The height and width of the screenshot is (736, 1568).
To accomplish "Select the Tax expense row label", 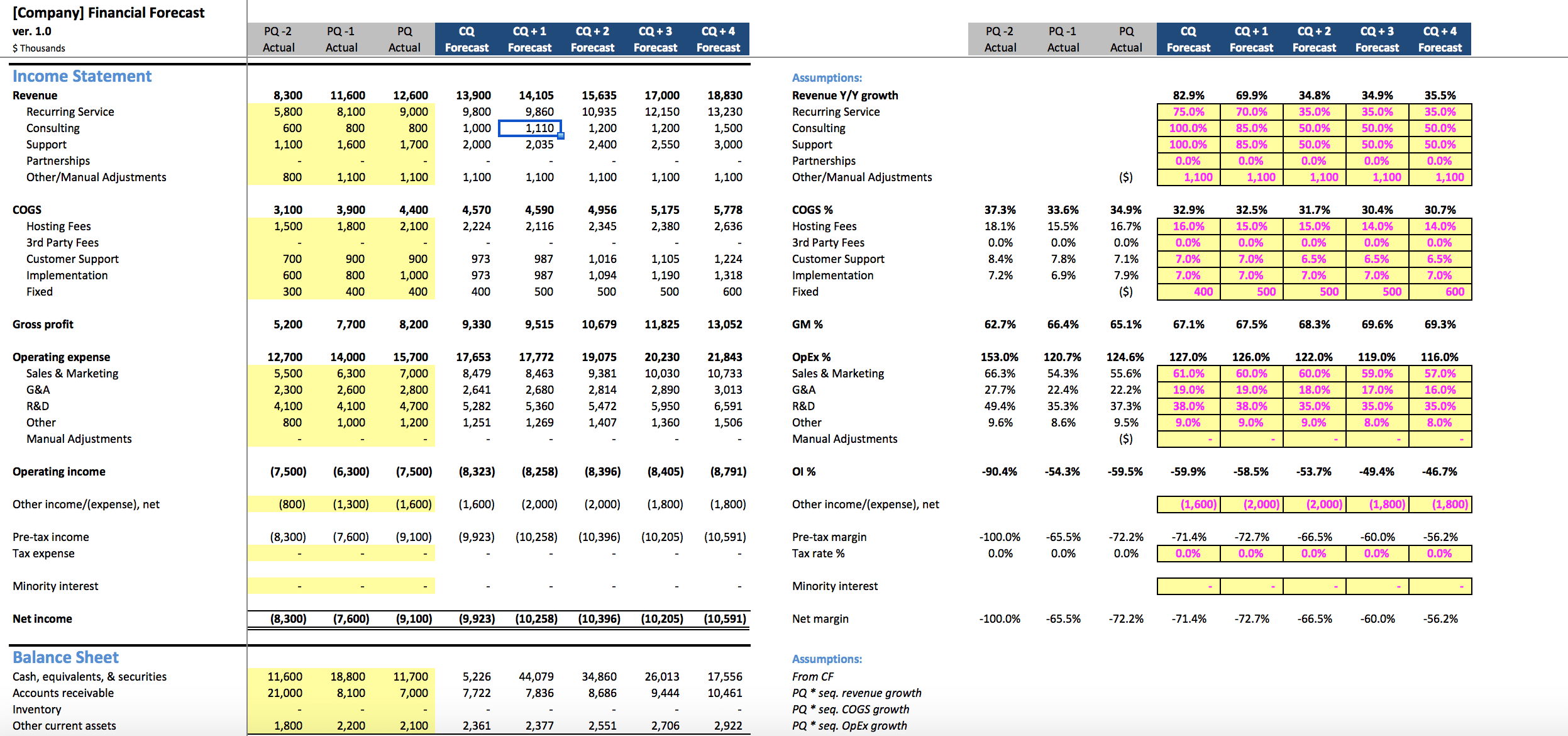I will point(43,554).
